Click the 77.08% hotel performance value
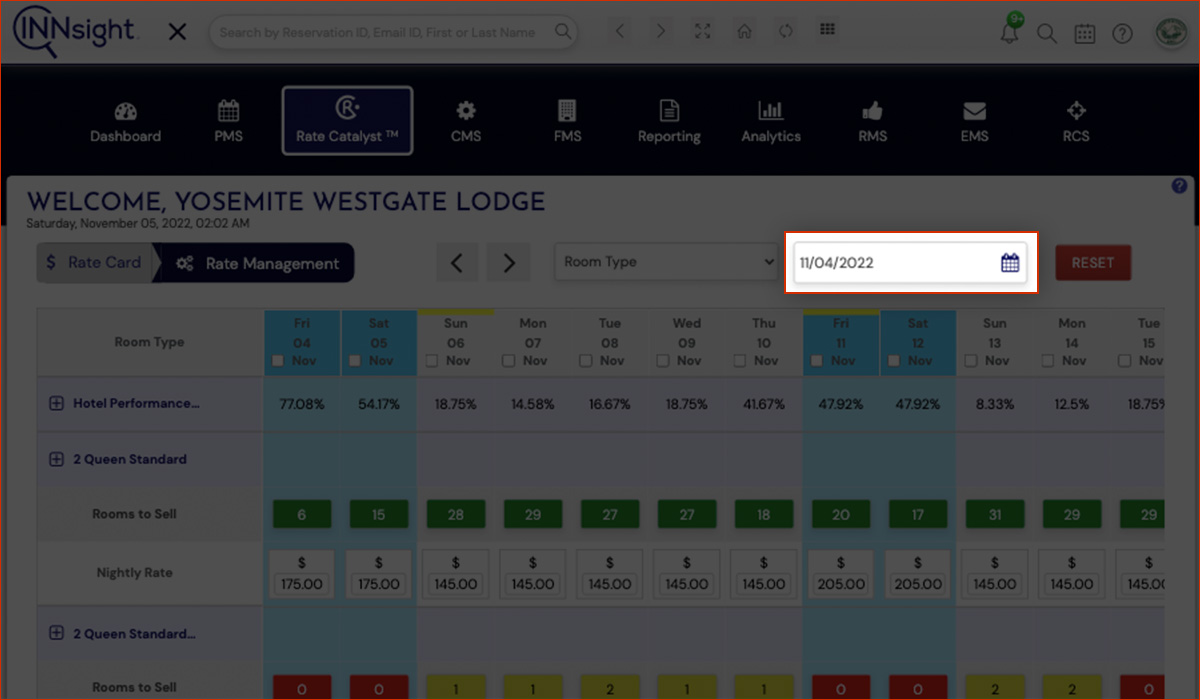1200x700 pixels. [x=302, y=405]
